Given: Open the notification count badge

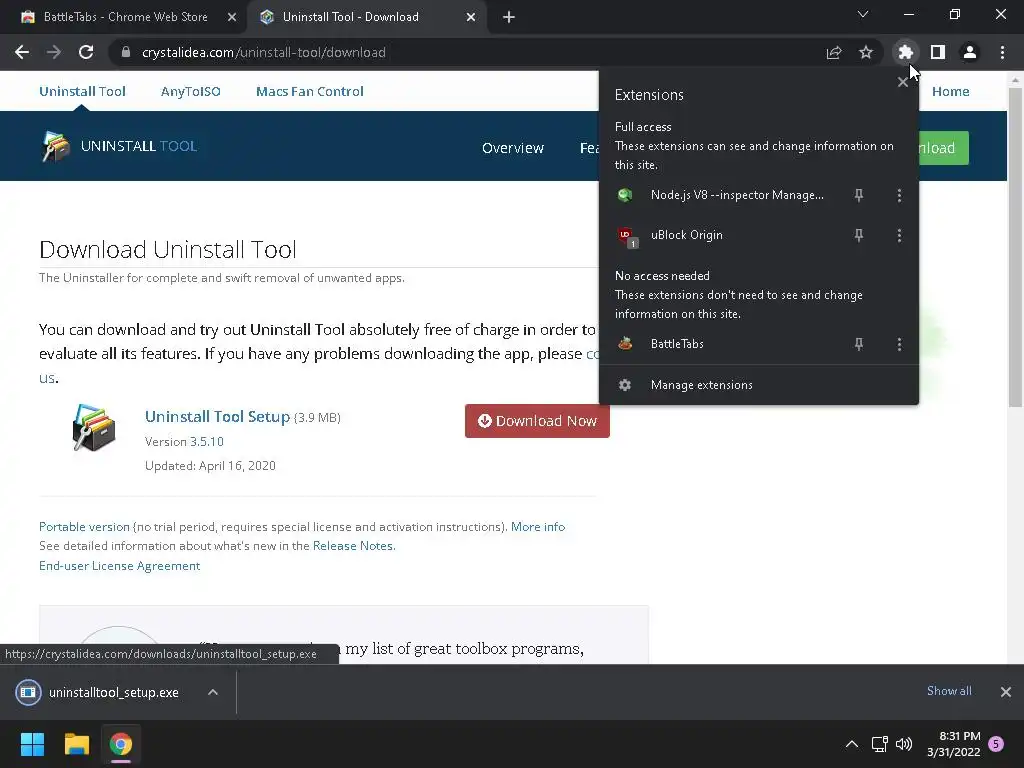Looking at the screenshot, I should point(996,744).
